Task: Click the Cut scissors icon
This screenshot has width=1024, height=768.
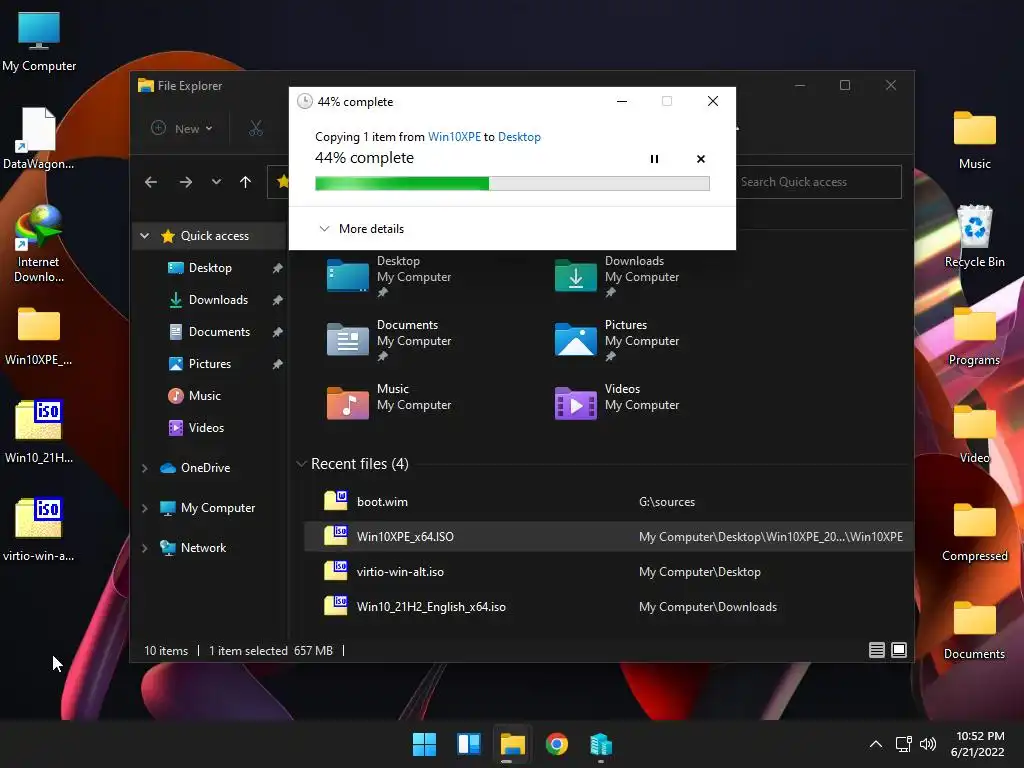Action: [256, 129]
